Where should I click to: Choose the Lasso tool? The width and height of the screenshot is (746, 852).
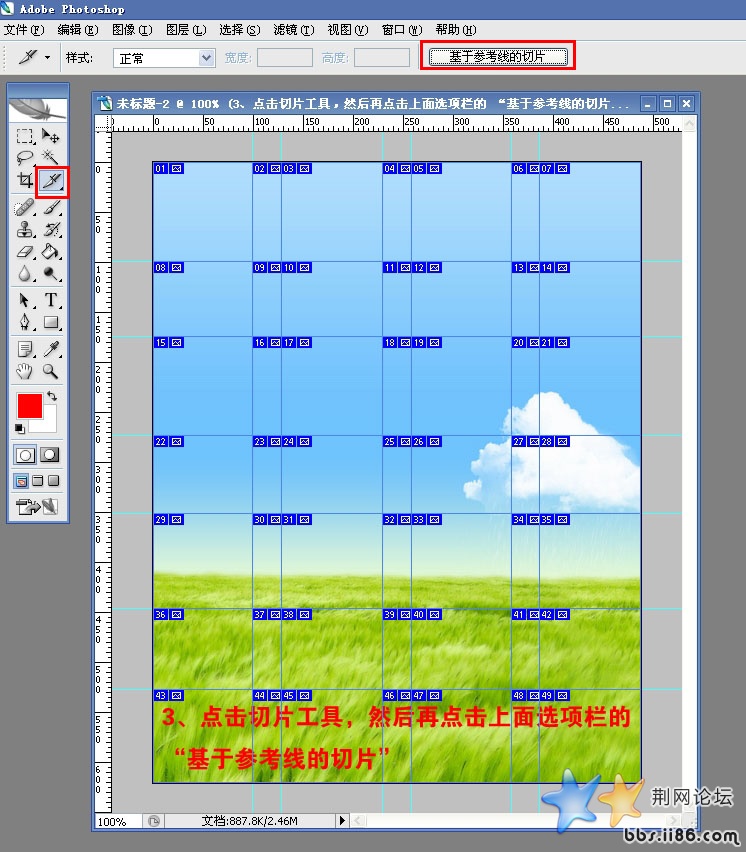(x=25, y=158)
